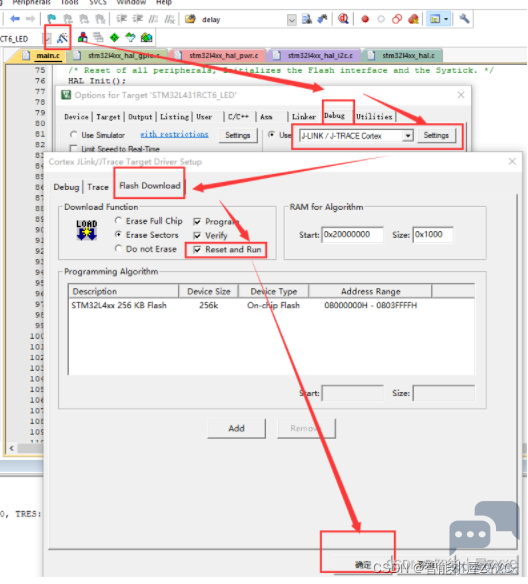Image resolution: width=528 pixels, height=584 pixels.
Task: Expand the 'delay' find combo box arrow
Action: pyautogui.click(x=292, y=19)
